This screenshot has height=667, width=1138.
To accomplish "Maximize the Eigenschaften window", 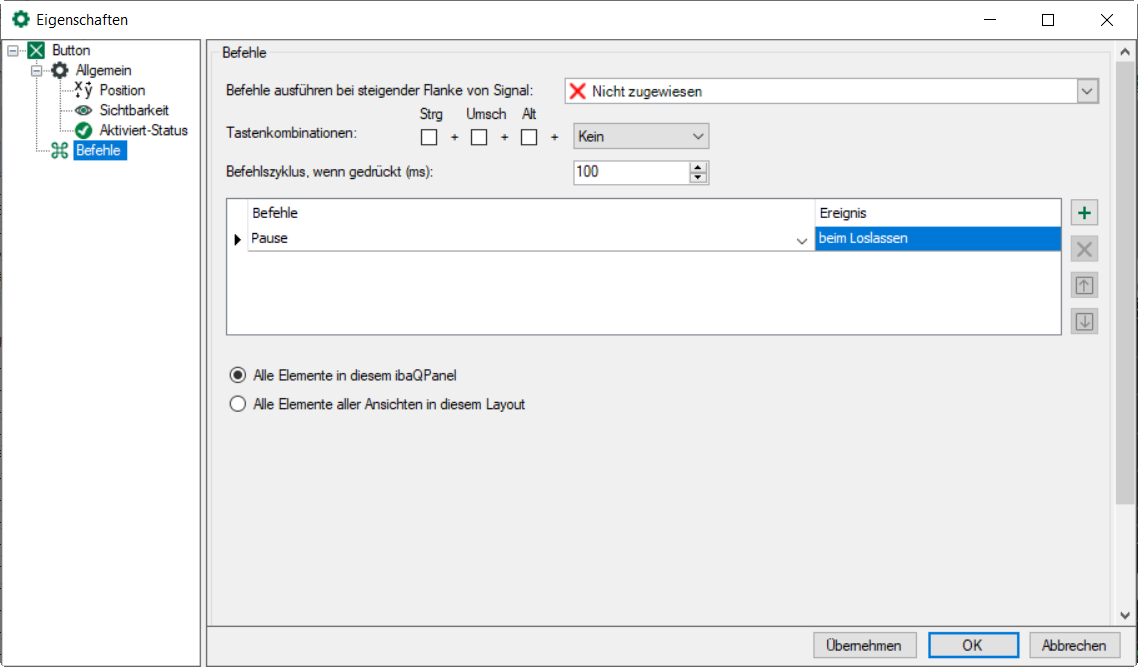I will (x=1048, y=20).
